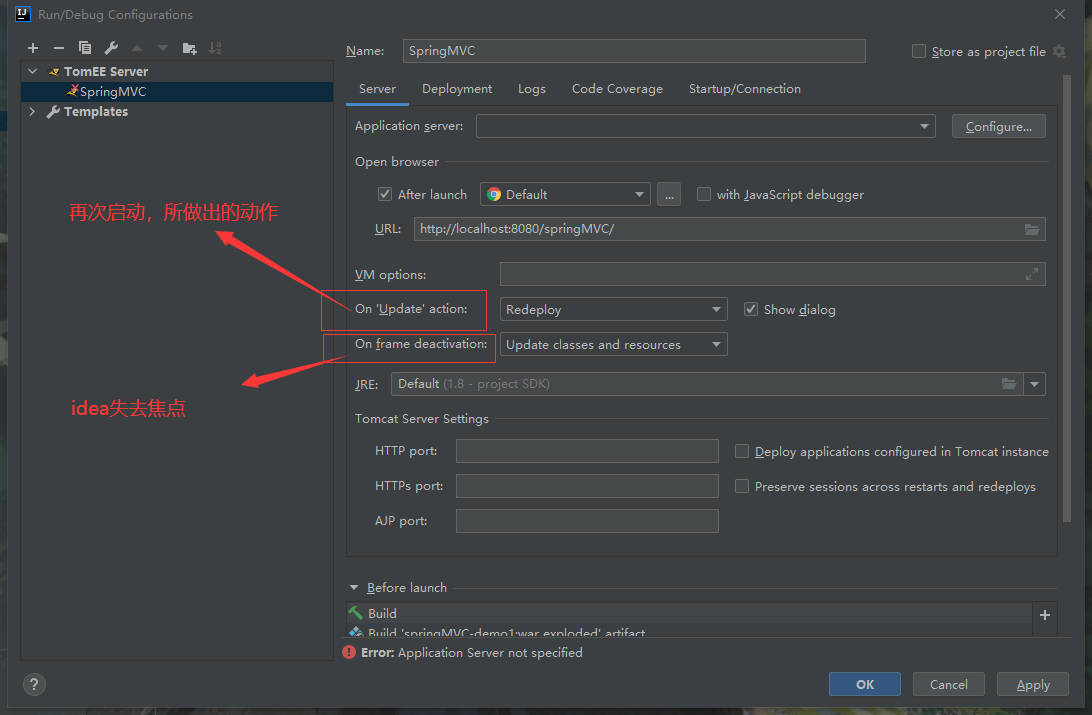Toggle Store as project file checkbox

[x=919, y=52]
